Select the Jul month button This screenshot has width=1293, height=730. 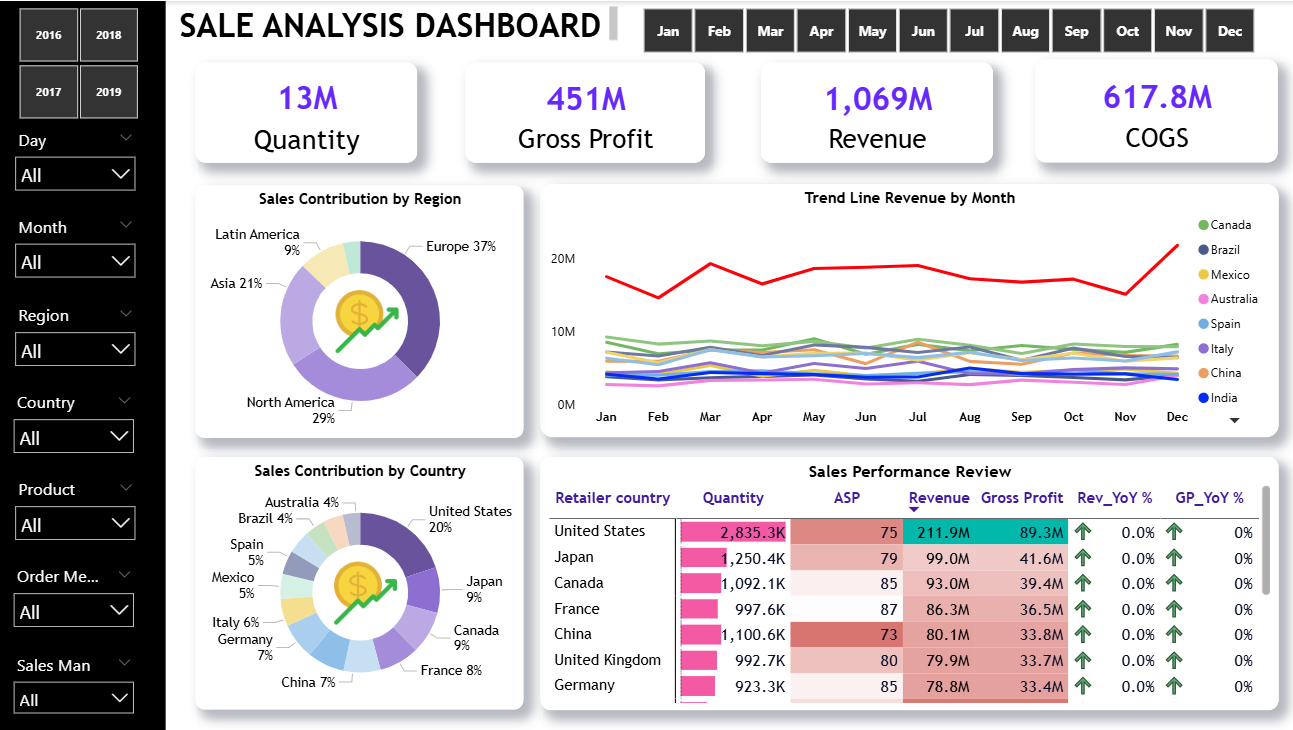click(974, 31)
